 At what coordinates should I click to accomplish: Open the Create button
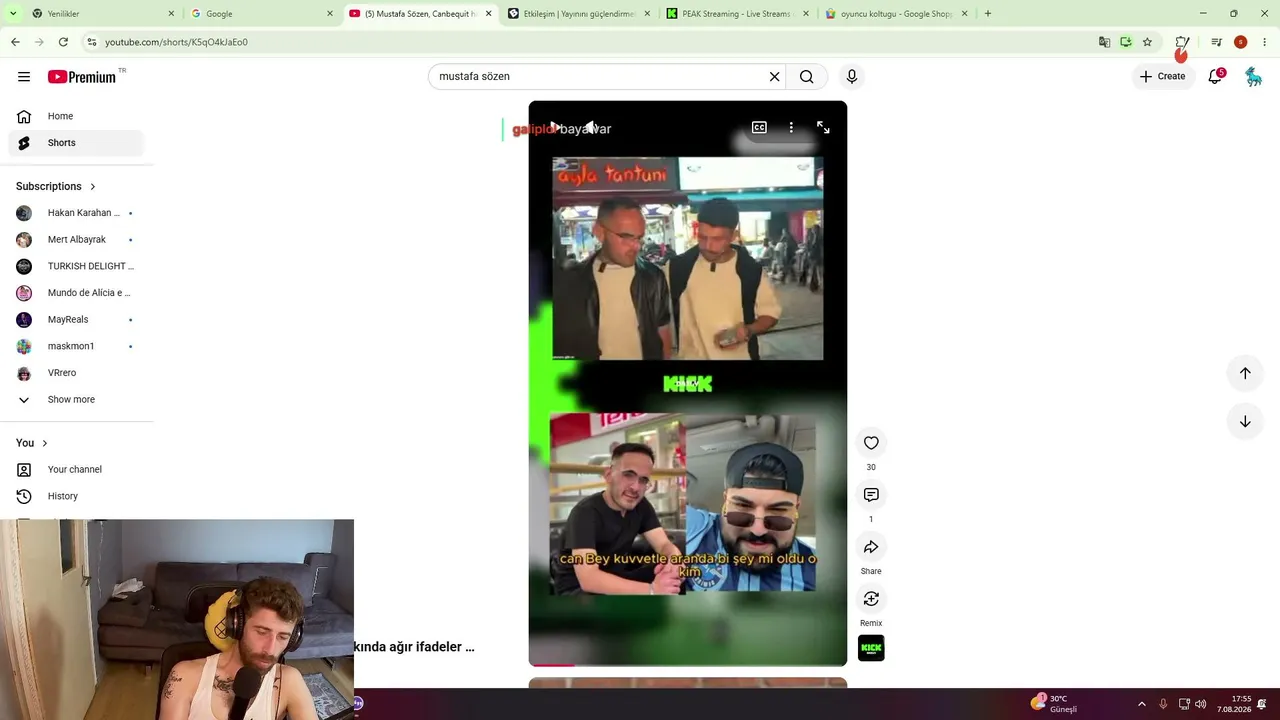(x=1162, y=77)
